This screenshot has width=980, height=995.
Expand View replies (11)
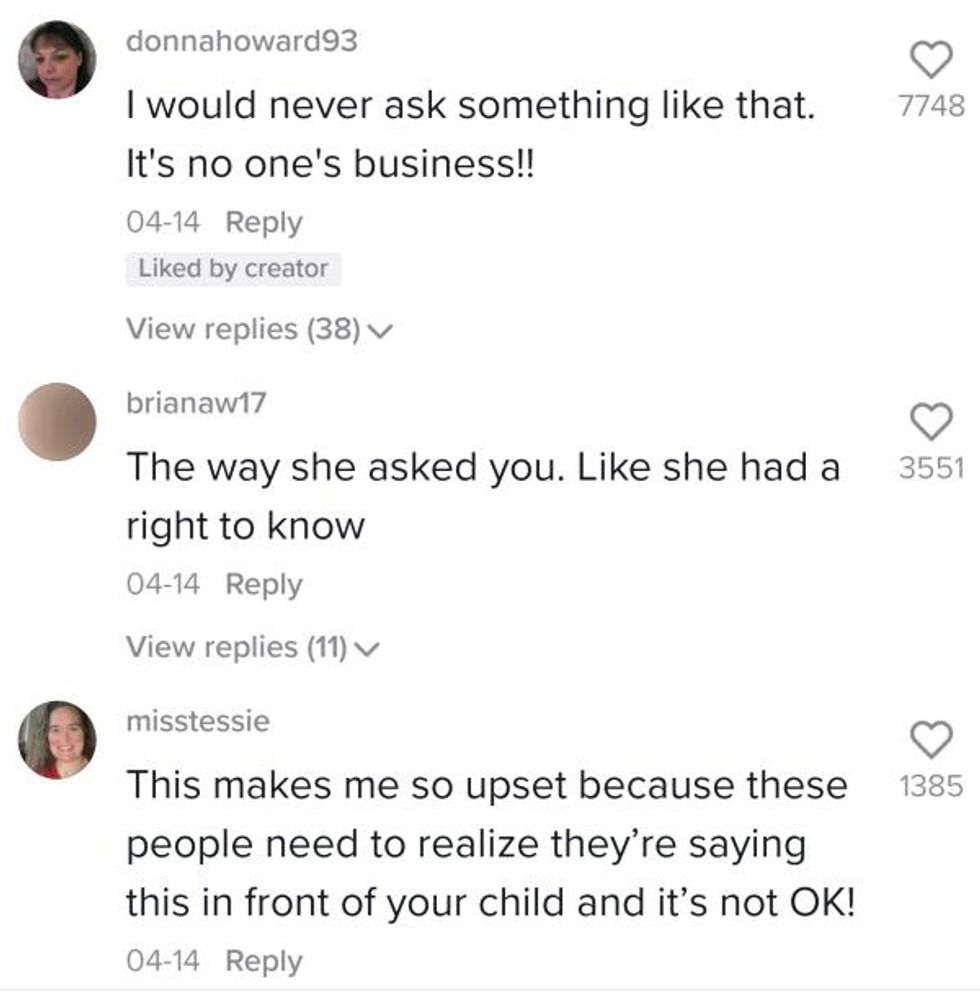pyautogui.click(x=252, y=648)
